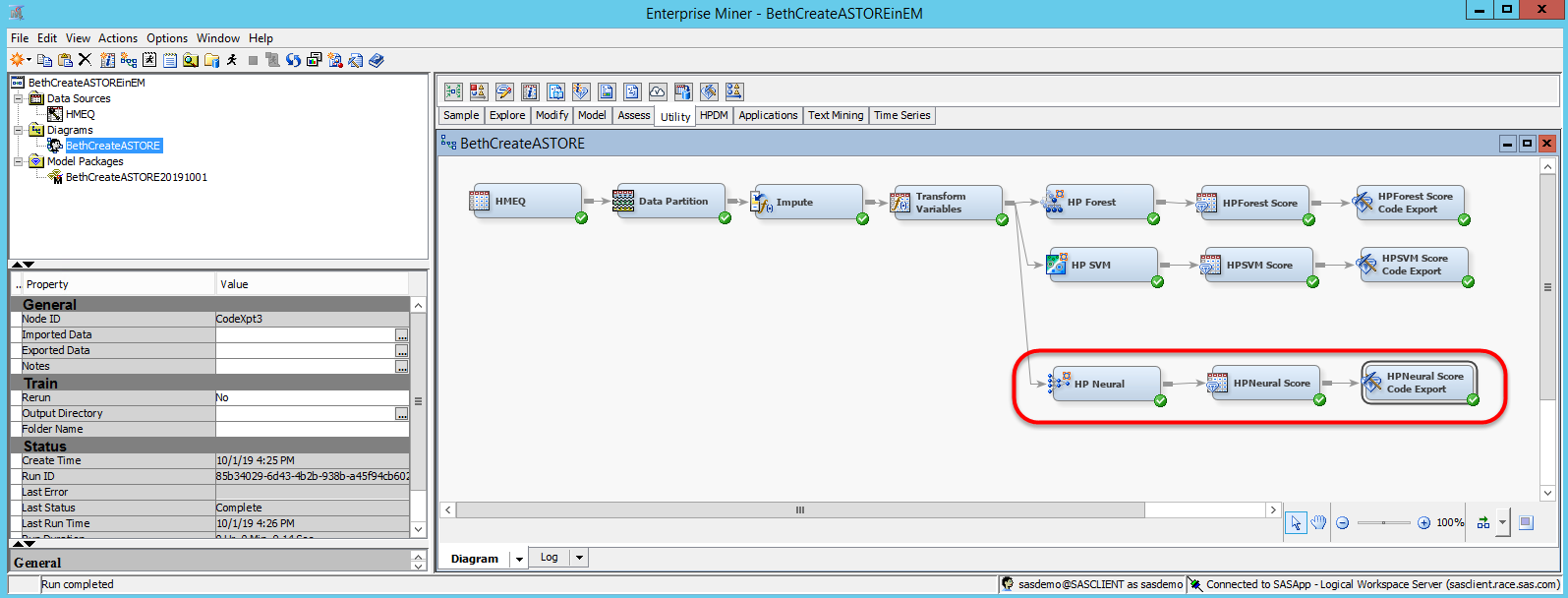
Task: Click the blue refresh arrows toolbar icon
Action: [293, 60]
